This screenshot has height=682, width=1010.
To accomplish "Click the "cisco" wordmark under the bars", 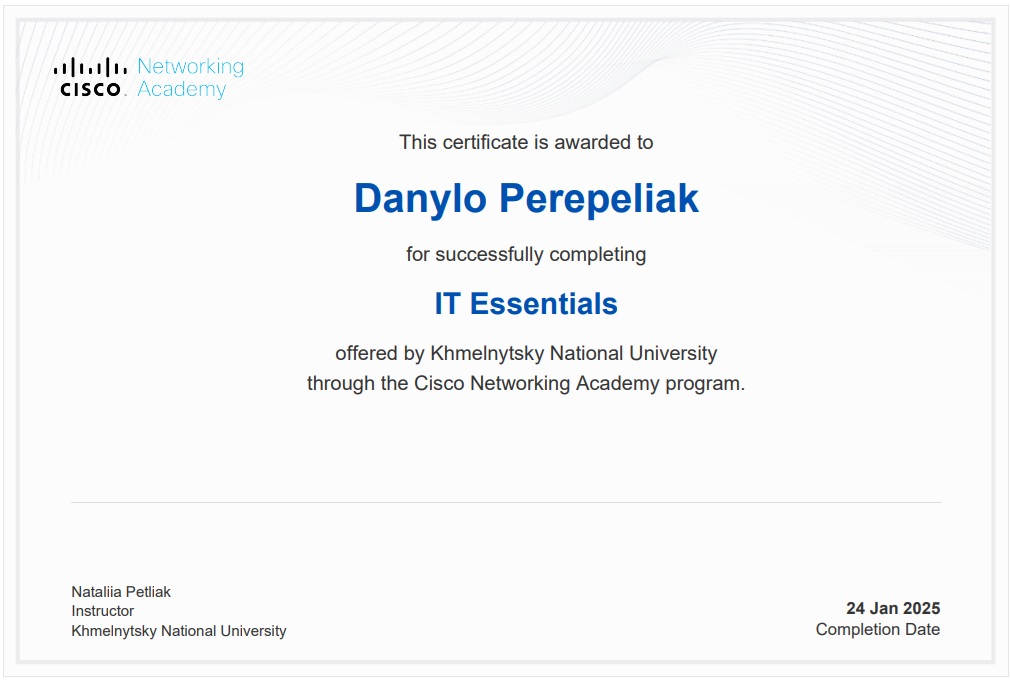I will [90, 90].
